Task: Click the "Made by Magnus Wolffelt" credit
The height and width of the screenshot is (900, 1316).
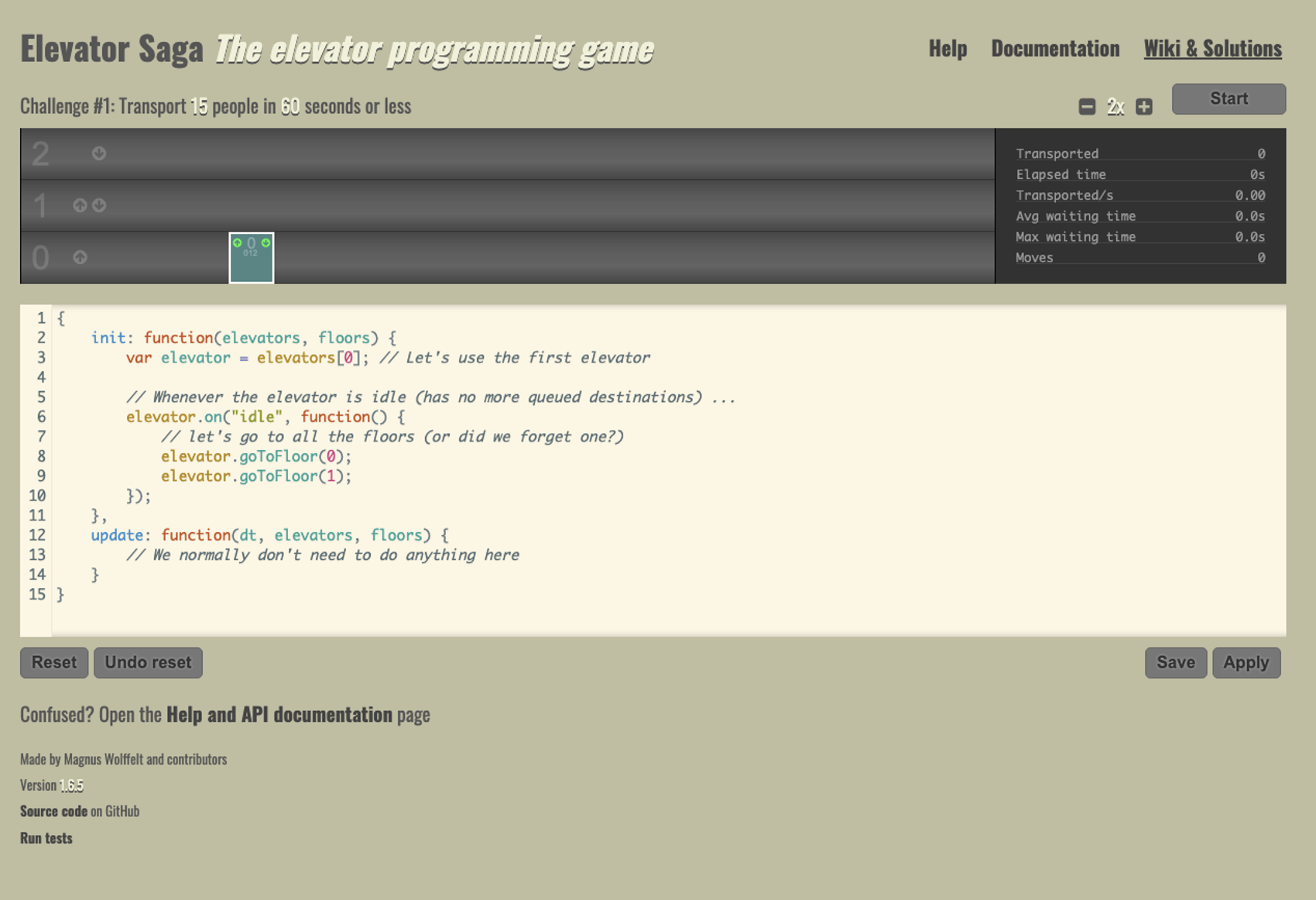Action: point(124,759)
